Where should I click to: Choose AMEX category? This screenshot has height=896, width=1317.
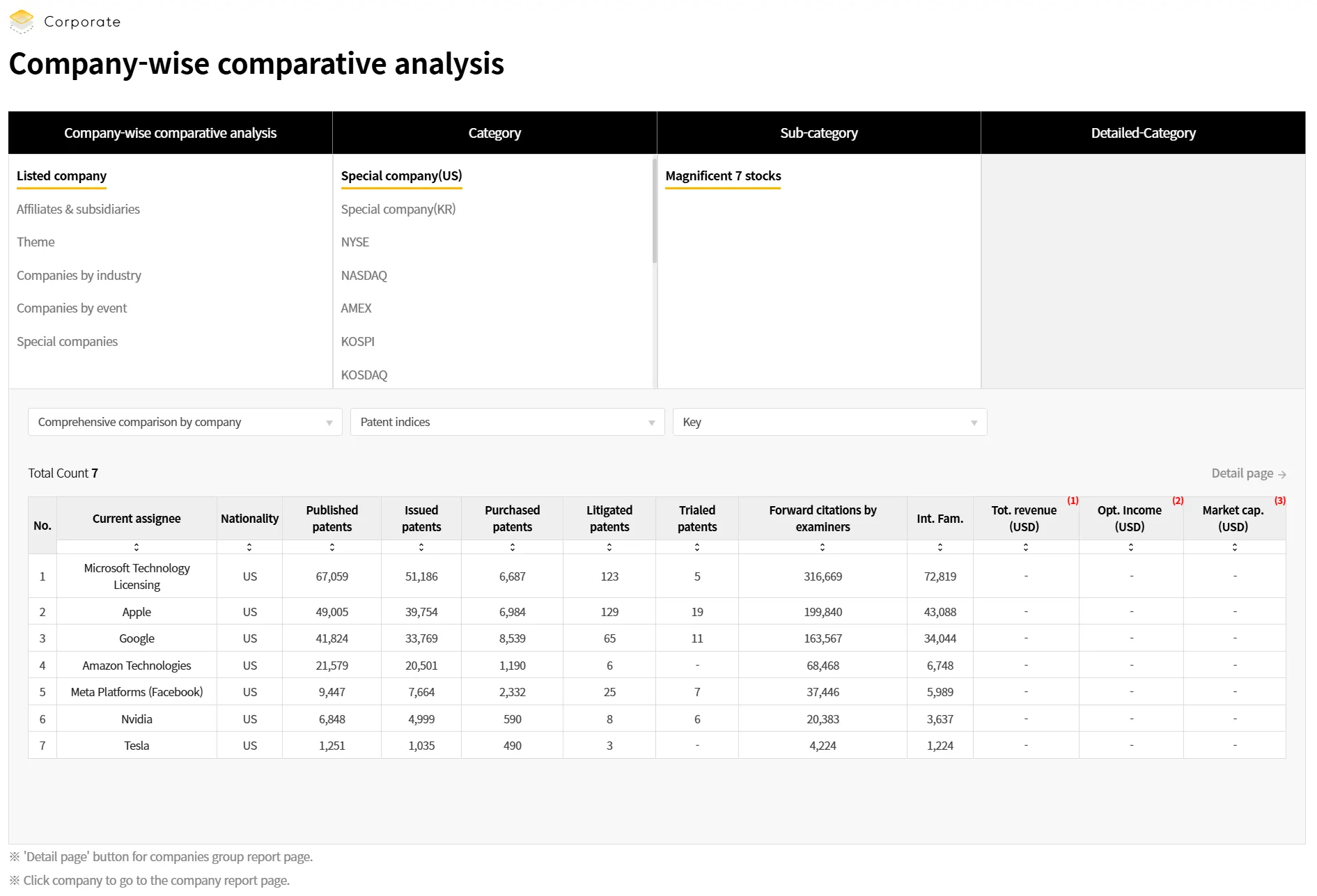coord(357,308)
